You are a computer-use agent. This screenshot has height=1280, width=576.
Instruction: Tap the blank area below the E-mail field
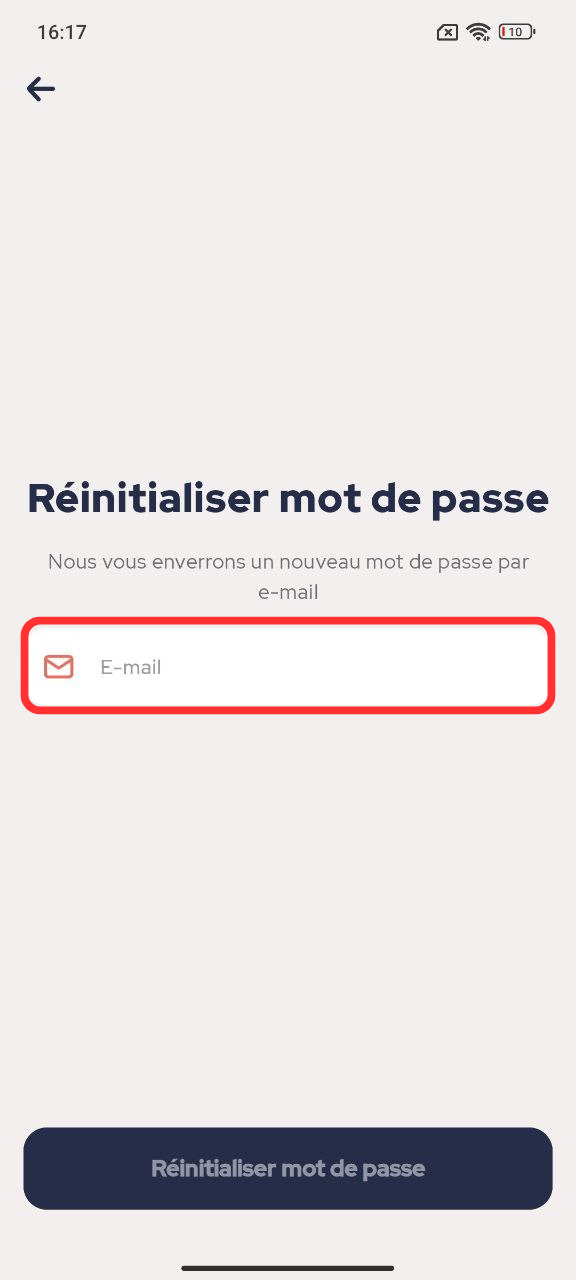click(288, 900)
